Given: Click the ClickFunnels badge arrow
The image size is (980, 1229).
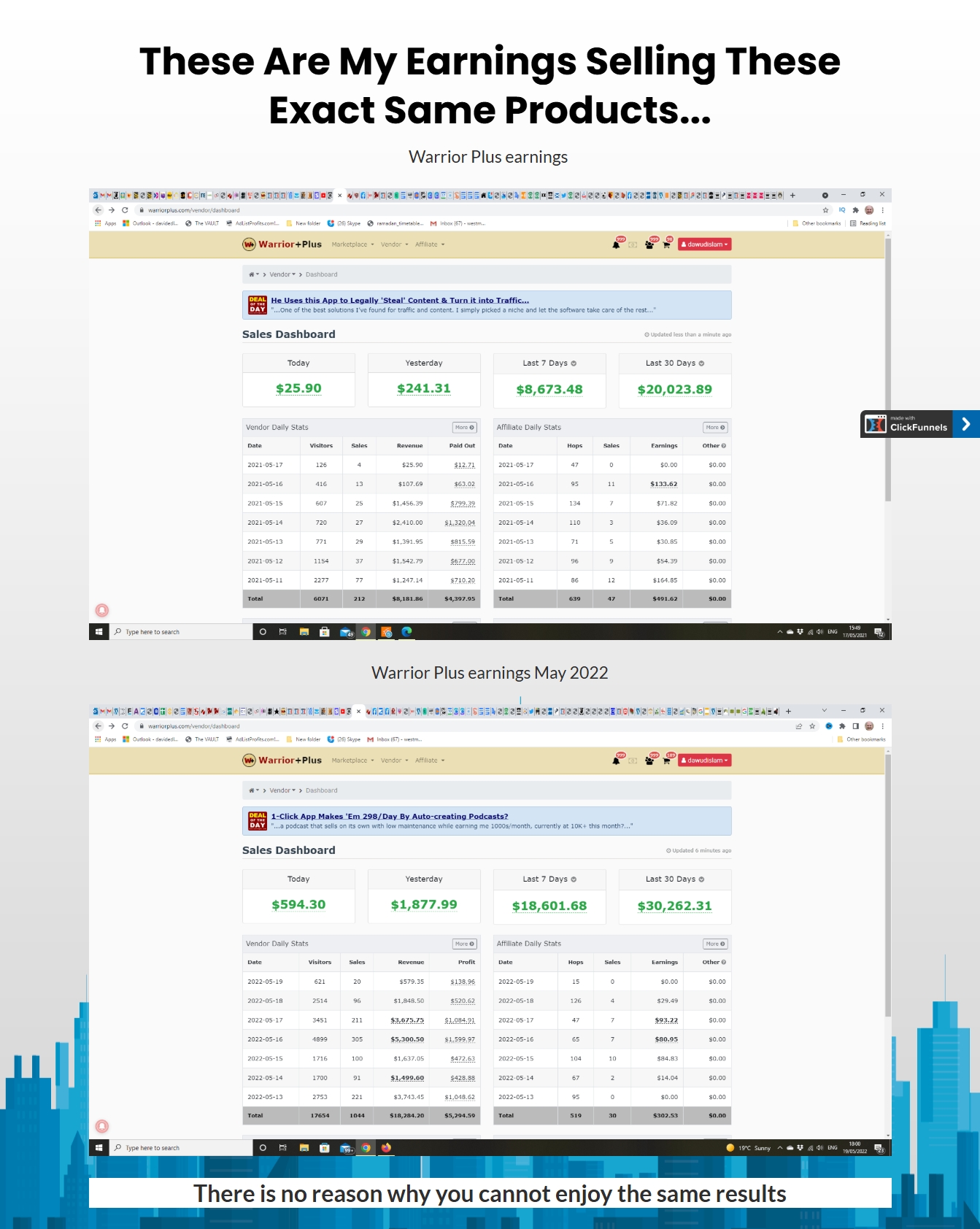Looking at the screenshot, I should point(965,424).
